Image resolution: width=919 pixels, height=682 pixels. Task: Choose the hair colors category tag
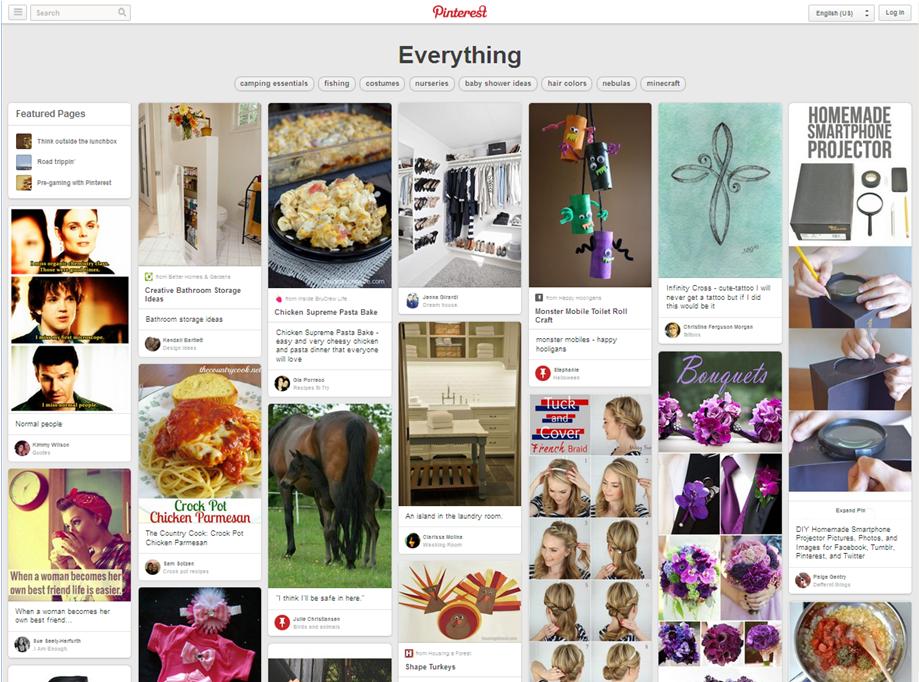click(x=567, y=84)
